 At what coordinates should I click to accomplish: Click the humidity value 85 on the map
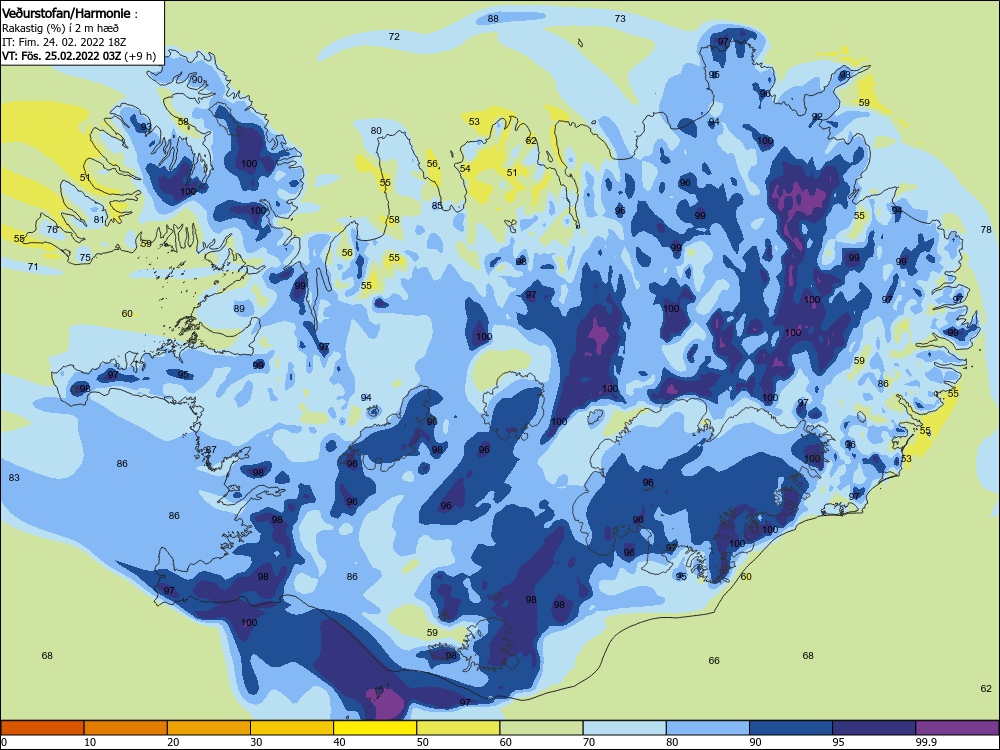(x=437, y=205)
